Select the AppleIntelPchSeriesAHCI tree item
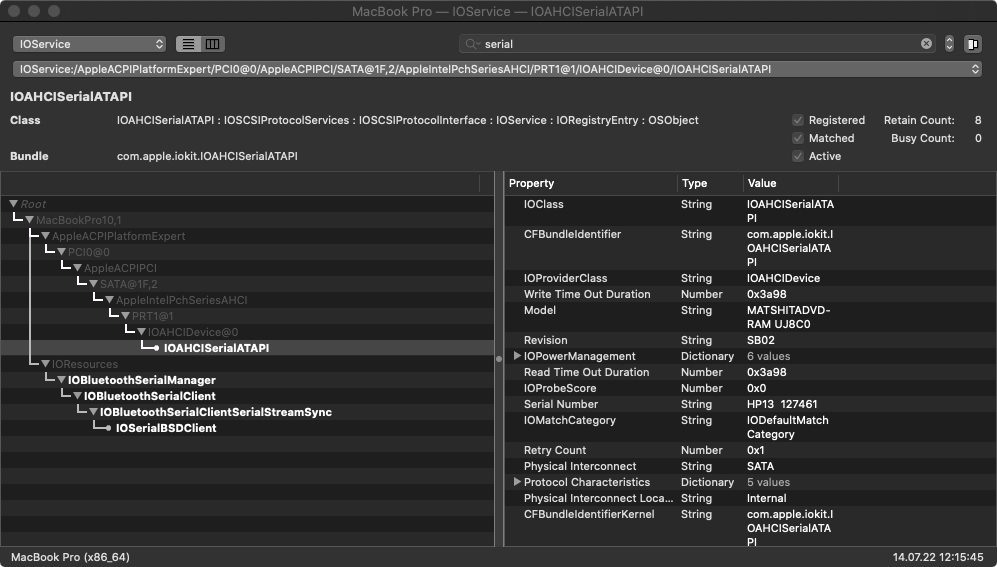This screenshot has height=567, width=997. (x=182, y=299)
